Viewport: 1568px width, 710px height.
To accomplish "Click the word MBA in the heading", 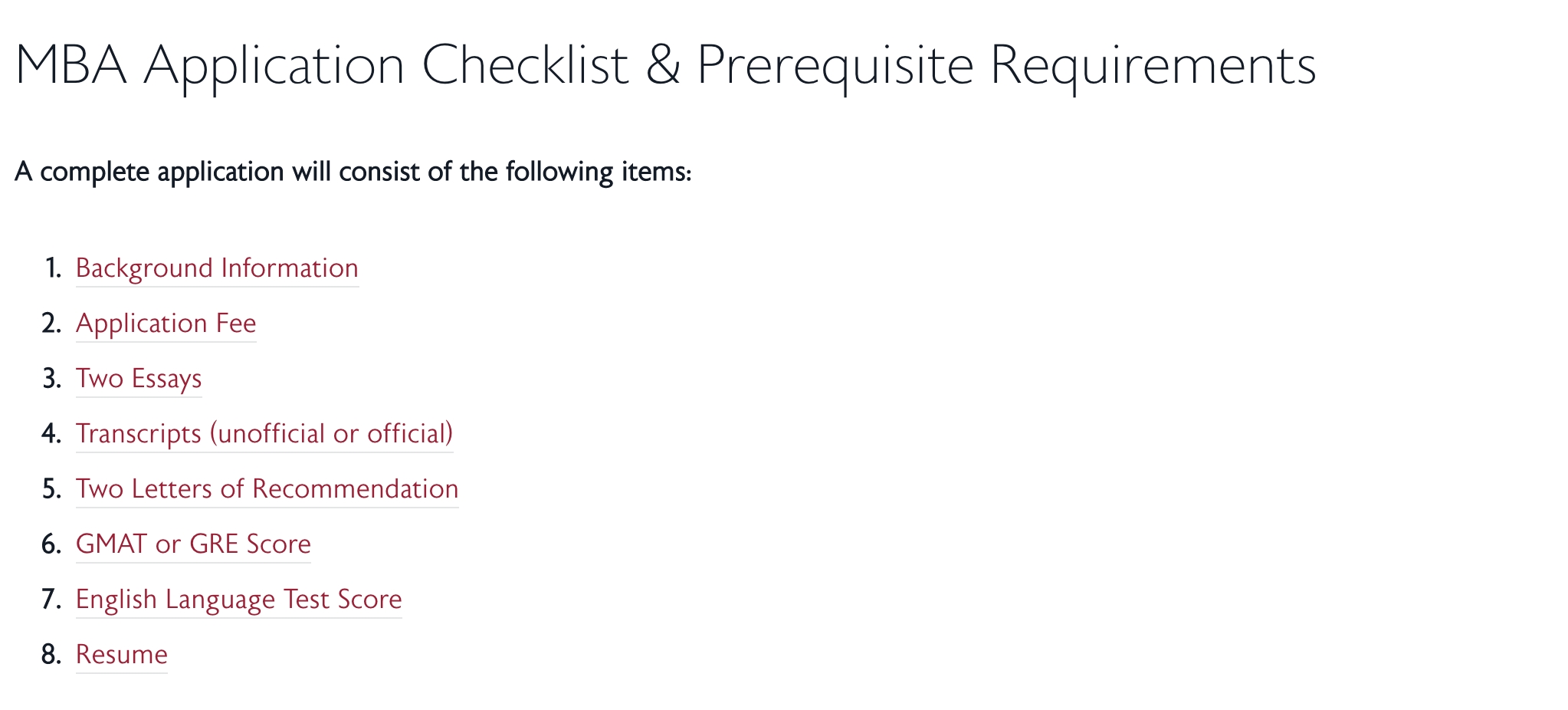I will point(71,64).
